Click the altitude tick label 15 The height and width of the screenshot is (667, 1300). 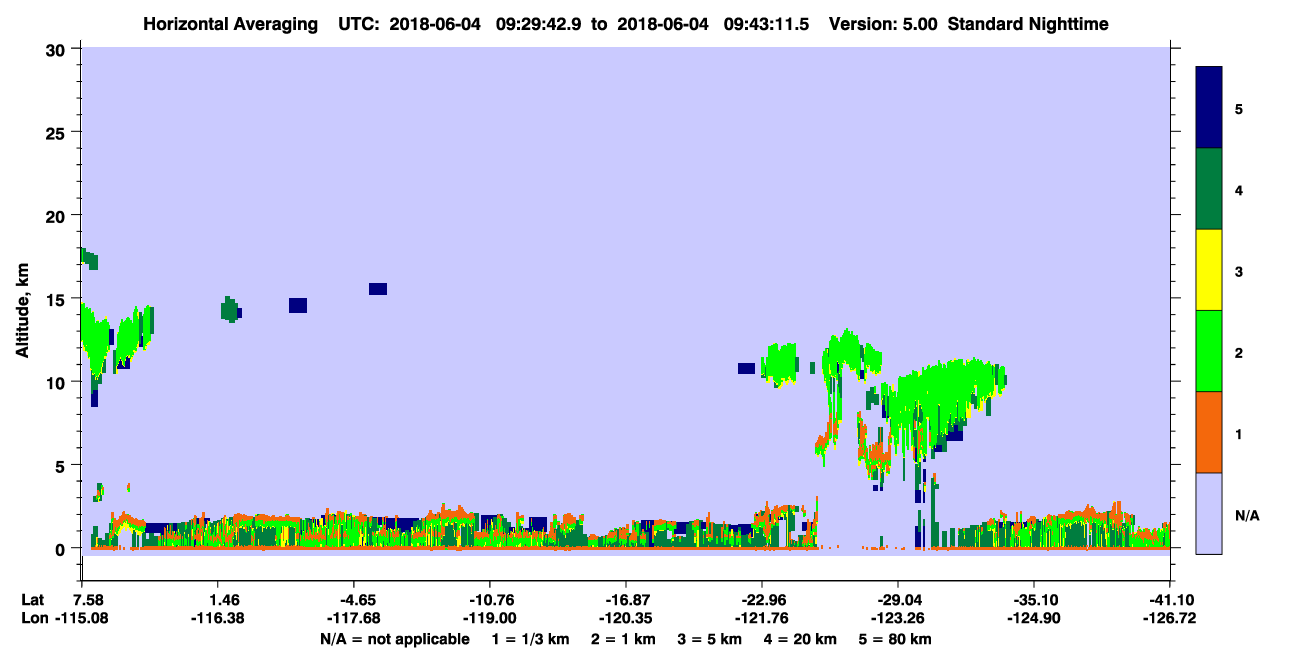click(x=58, y=299)
